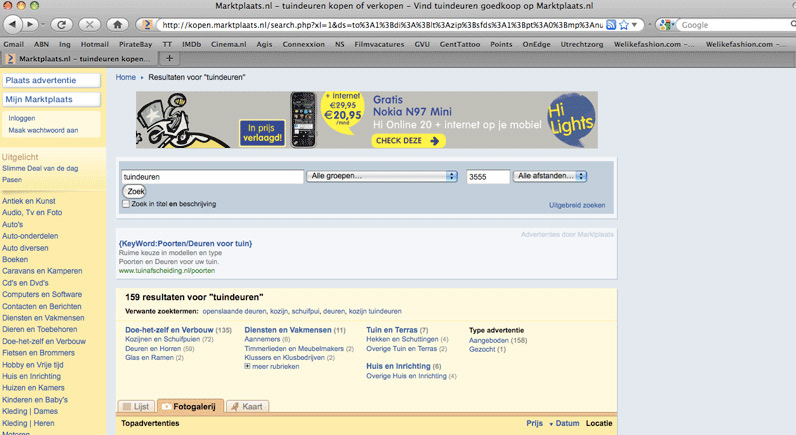Viewport: 796px width, 435px height.
Task: Go forward with the browser forward arrow
Action: pyautogui.click(x=30, y=24)
